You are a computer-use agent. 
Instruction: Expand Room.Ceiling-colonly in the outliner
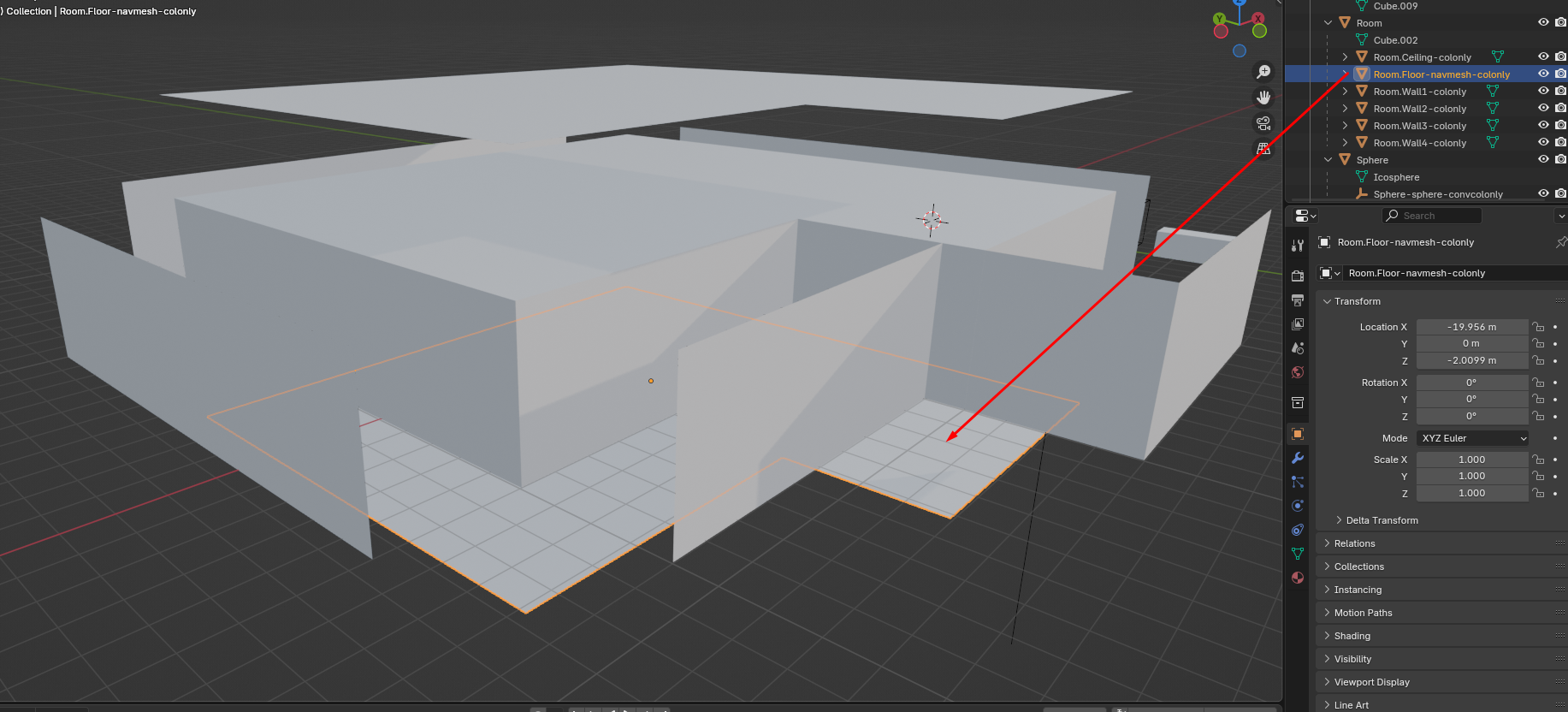(x=1345, y=57)
